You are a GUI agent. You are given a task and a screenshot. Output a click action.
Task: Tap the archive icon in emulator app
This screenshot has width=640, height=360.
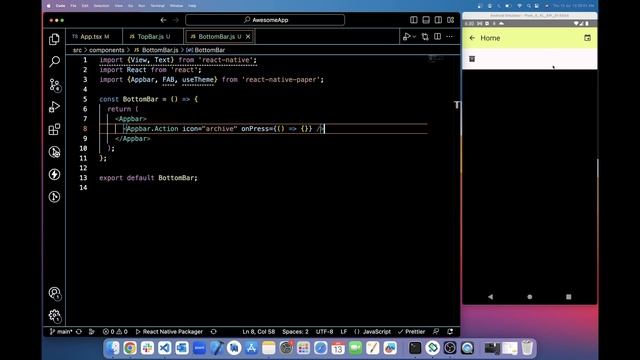(472, 59)
